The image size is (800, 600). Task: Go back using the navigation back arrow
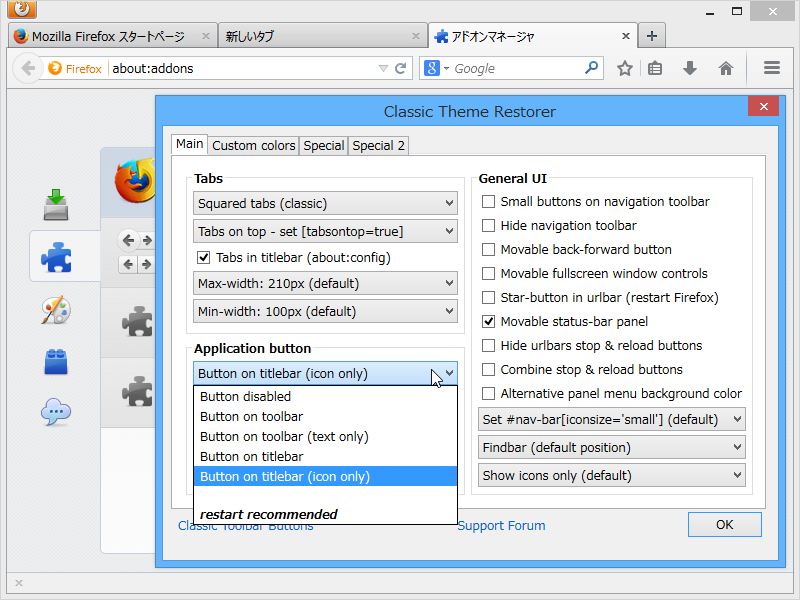(28, 68)
